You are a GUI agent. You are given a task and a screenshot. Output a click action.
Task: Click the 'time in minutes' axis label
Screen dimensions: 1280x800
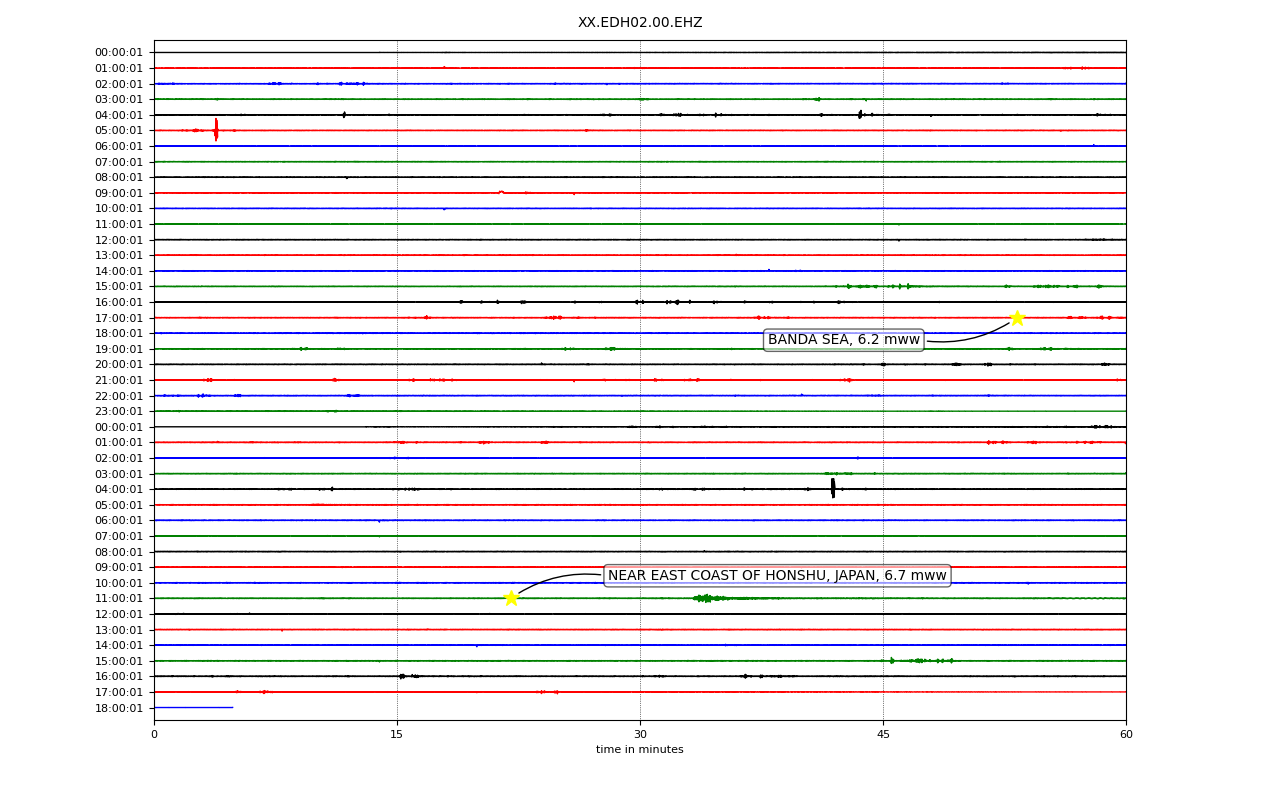pyautogui.click(x=640, y=750)
